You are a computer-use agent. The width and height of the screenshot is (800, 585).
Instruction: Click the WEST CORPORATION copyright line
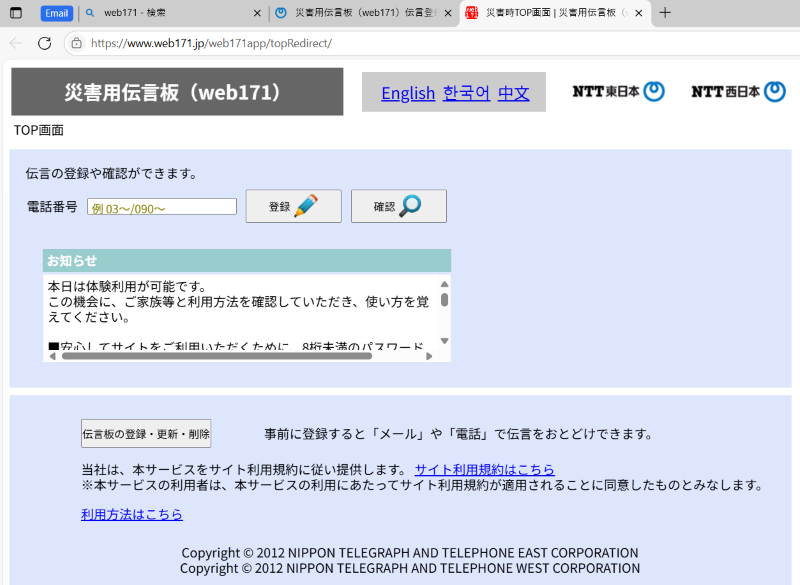410,568
